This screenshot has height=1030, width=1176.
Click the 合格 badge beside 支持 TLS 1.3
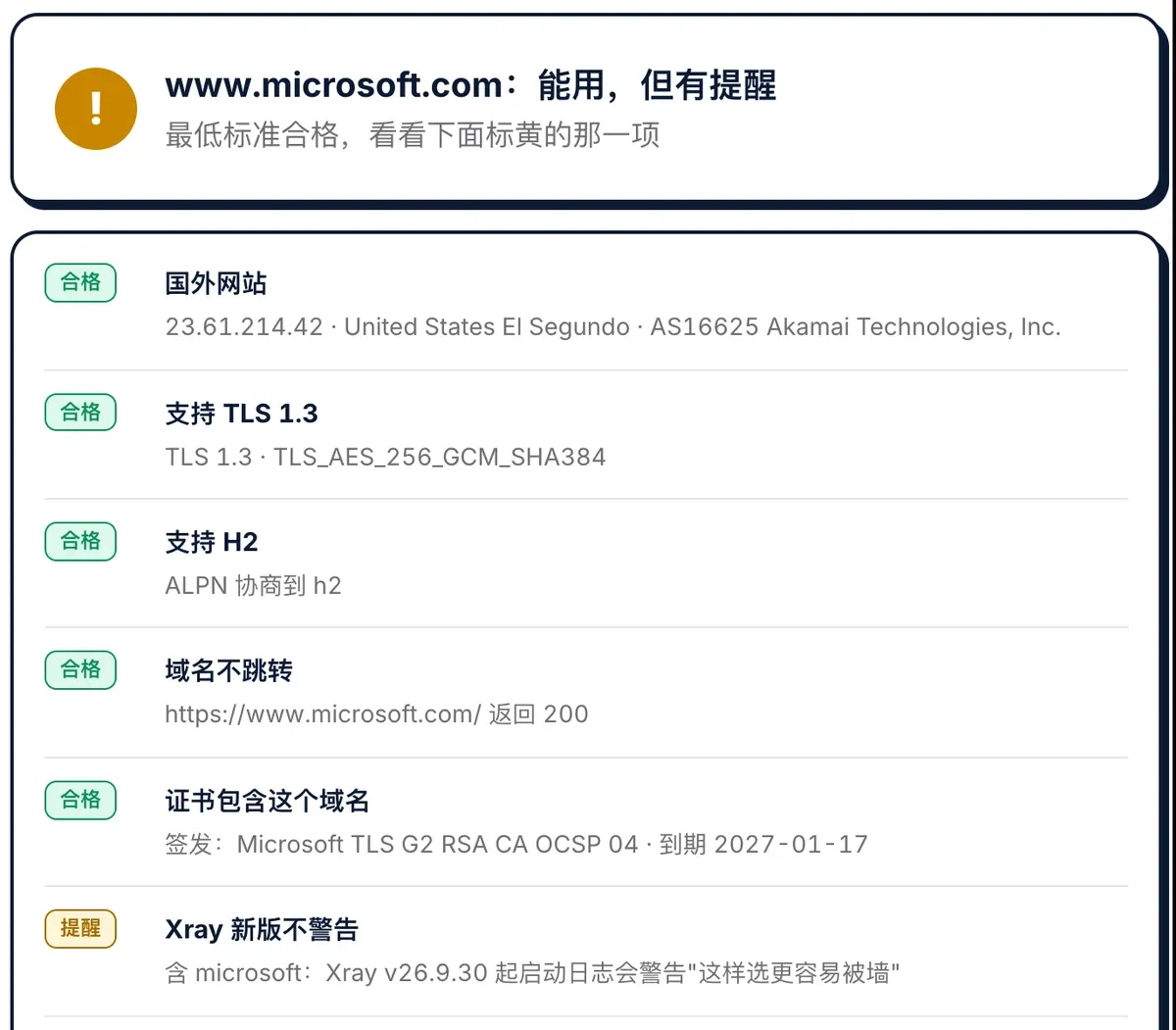tap(80, 412)
